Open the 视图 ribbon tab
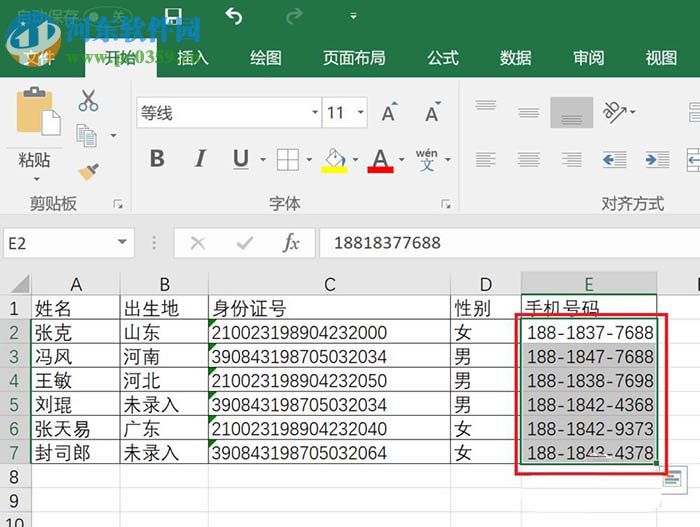The width and height of the screenshot is (700, 527). point(661,58)
